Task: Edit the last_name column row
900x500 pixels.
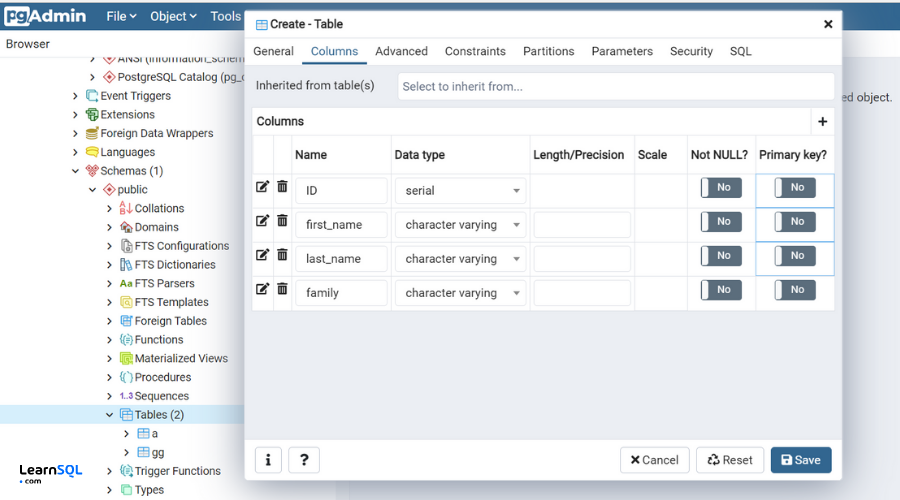Action: (x=262, y=255)
